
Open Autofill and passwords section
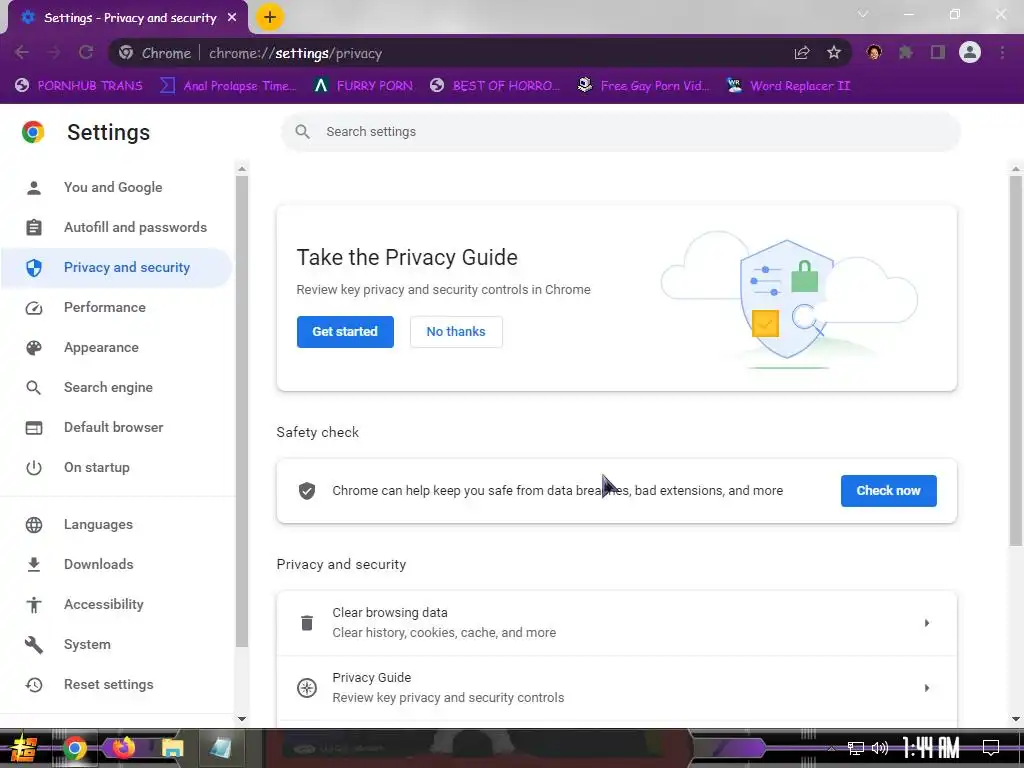tap(116, 227)
